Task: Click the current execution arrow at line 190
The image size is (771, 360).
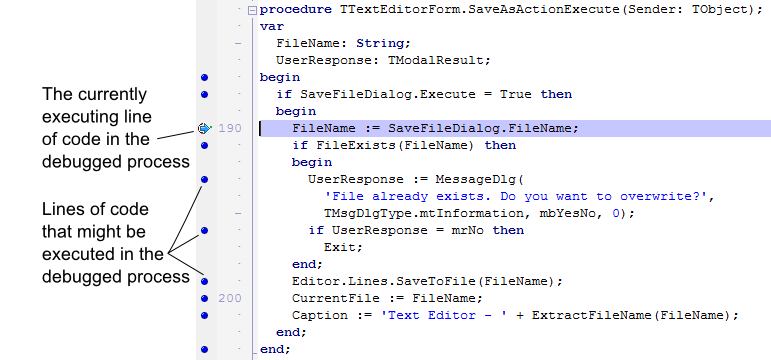Action: pyautogui.click(x=204, y=128)
